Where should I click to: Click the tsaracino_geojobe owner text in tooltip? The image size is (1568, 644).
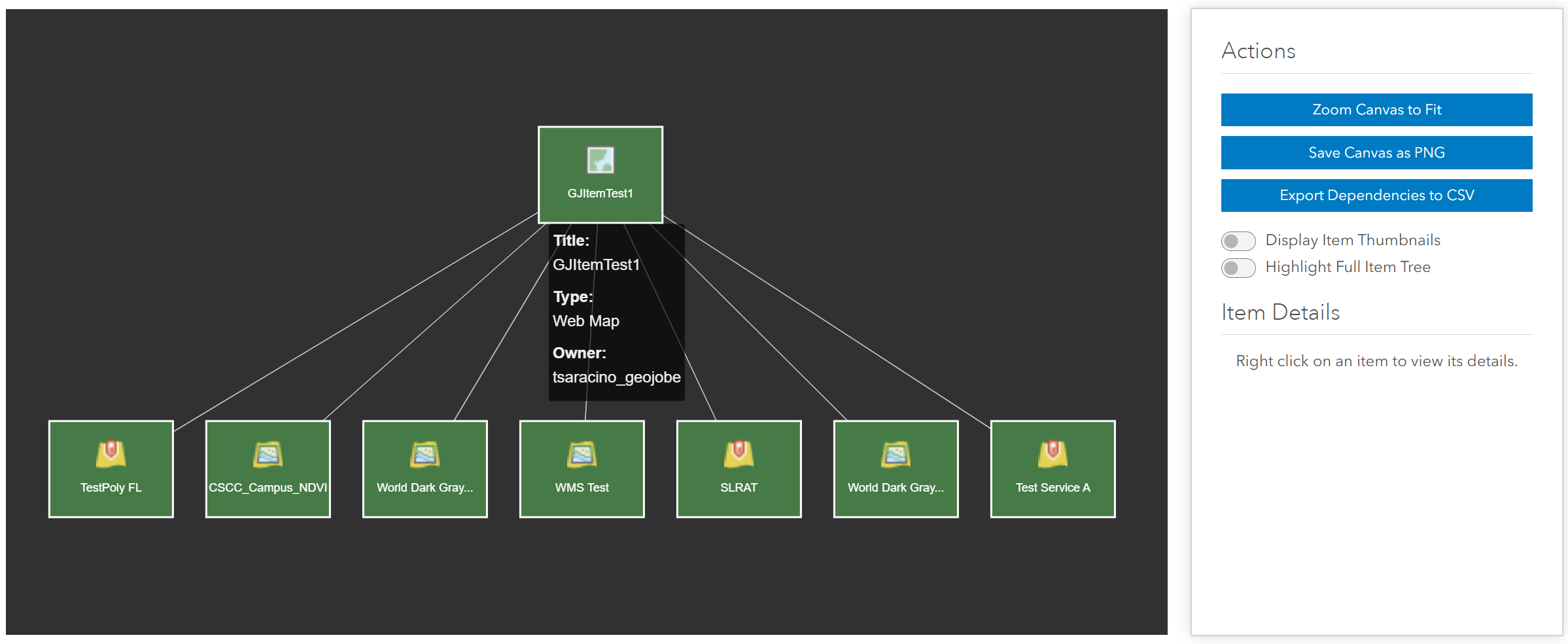tap(616, 377)
